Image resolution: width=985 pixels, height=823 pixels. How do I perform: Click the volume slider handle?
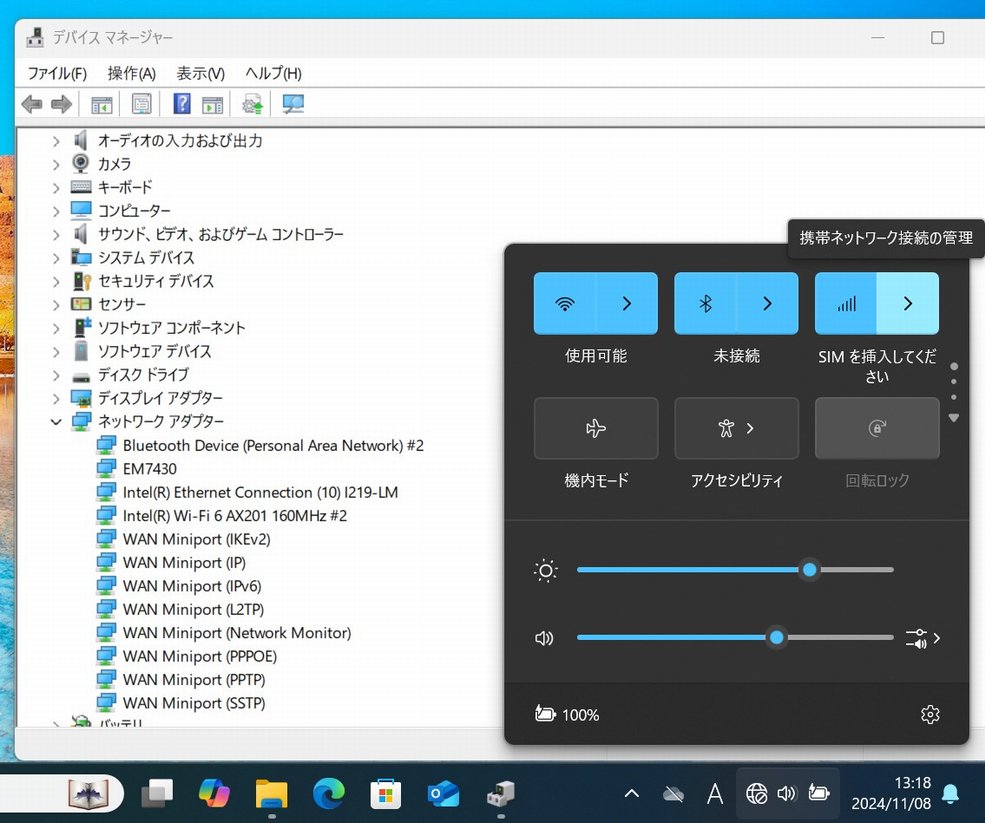pyautogui.click(x=776, y=638)
